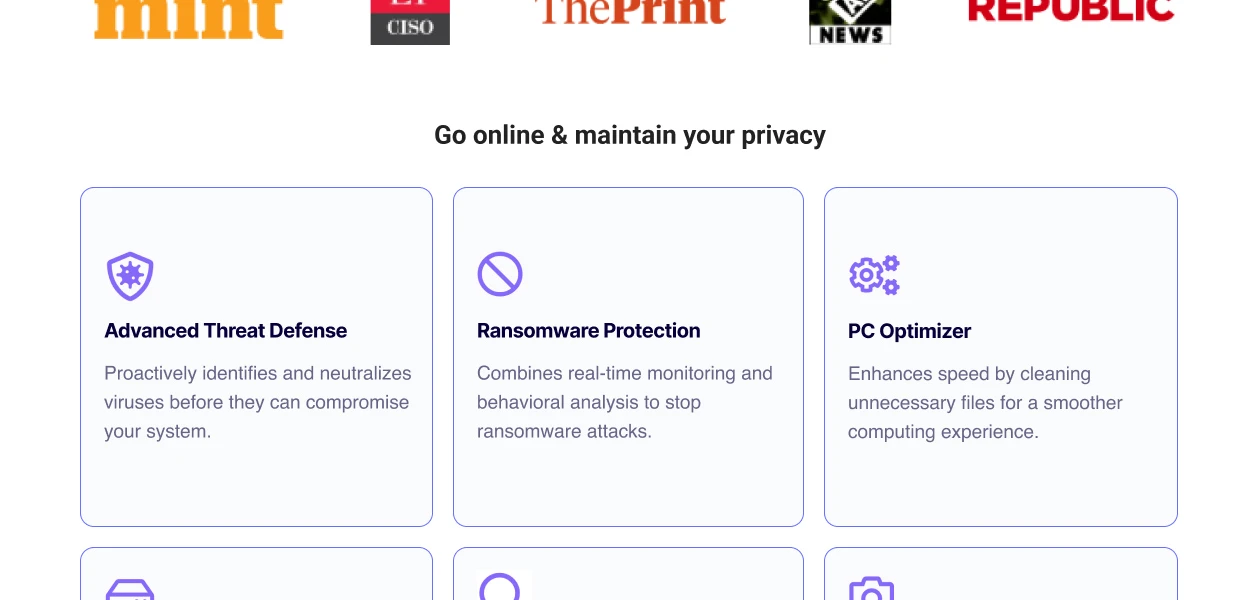This screenshot has width=1260, height=600.
Task: Click the Advanced Threat Defense shield icon
Action: [130, 276]
